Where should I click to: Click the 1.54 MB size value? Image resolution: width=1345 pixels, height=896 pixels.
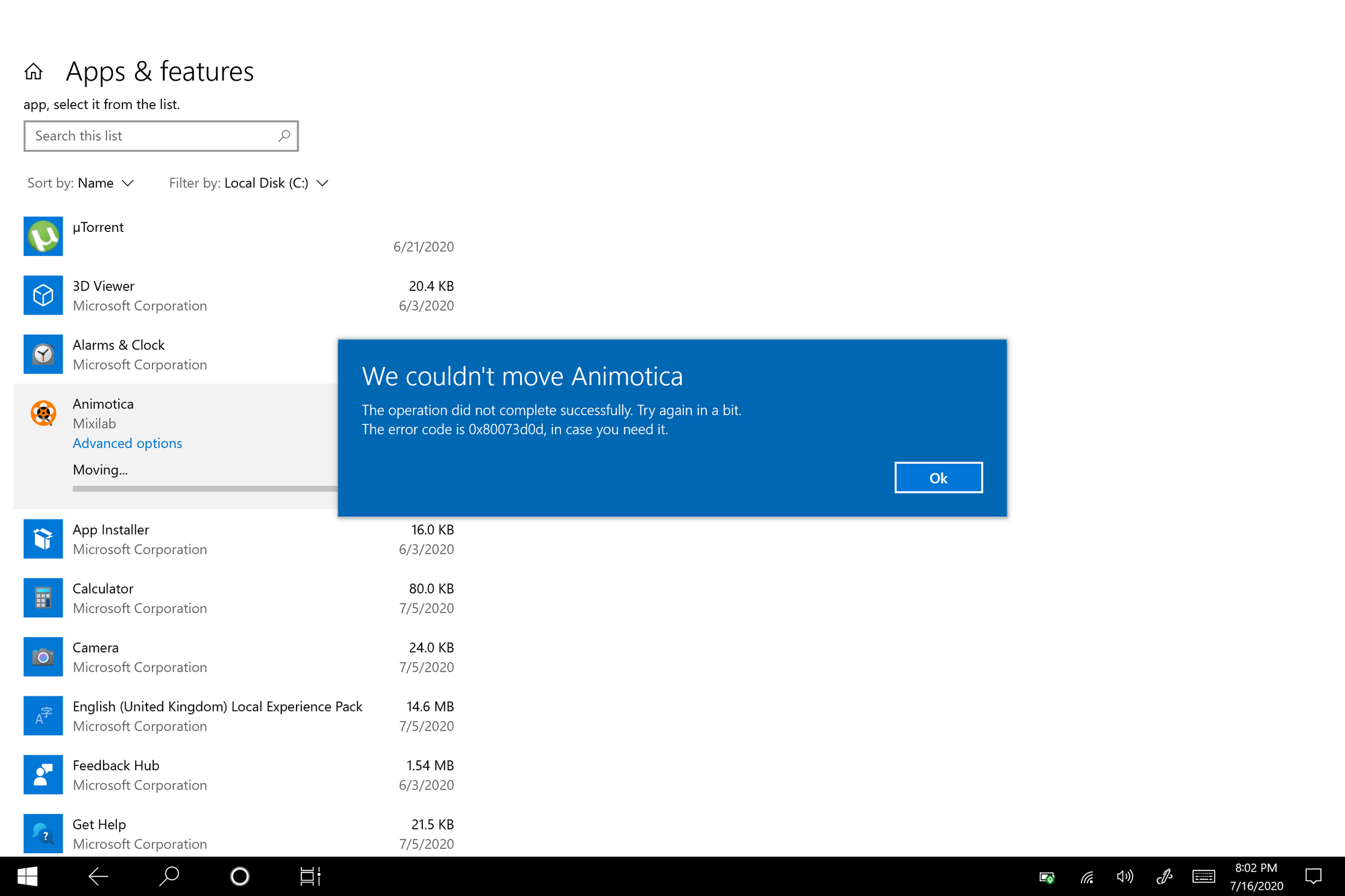pos(430,766)
